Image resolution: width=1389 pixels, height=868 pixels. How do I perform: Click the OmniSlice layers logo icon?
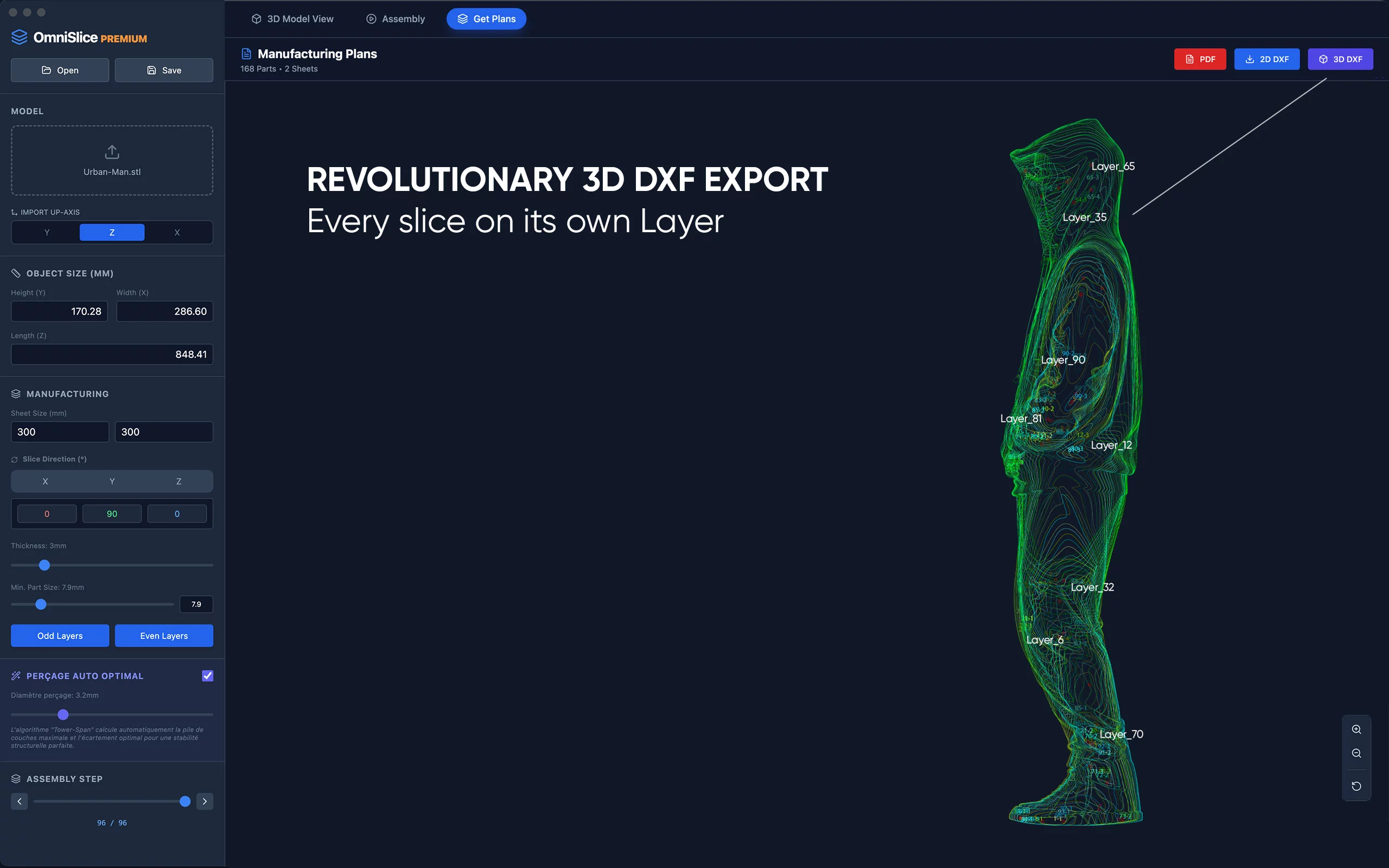(x=20, y=37)
